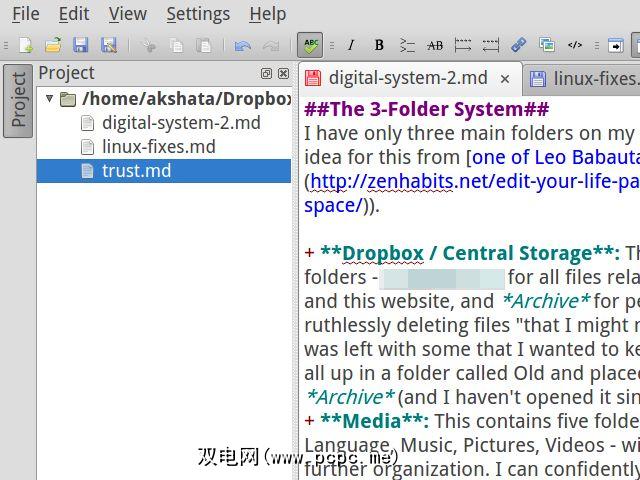Open the Help menu
Screen dimensions: 640x480
pyautogui.click(x=268, y=14)
